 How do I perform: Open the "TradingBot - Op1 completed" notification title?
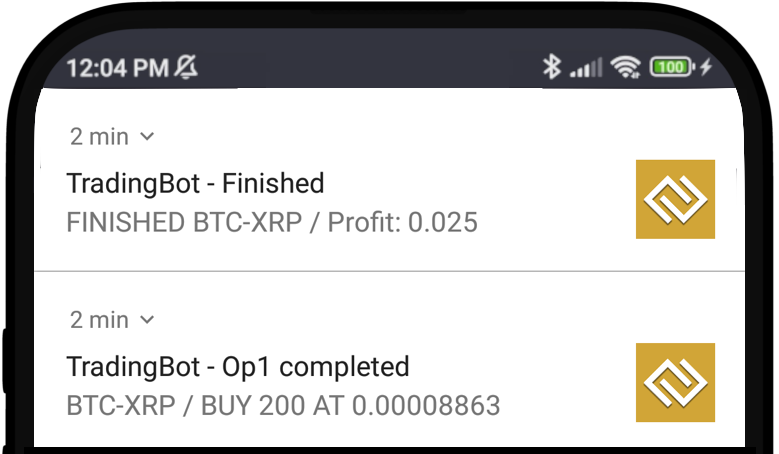(x=238, y=367)
